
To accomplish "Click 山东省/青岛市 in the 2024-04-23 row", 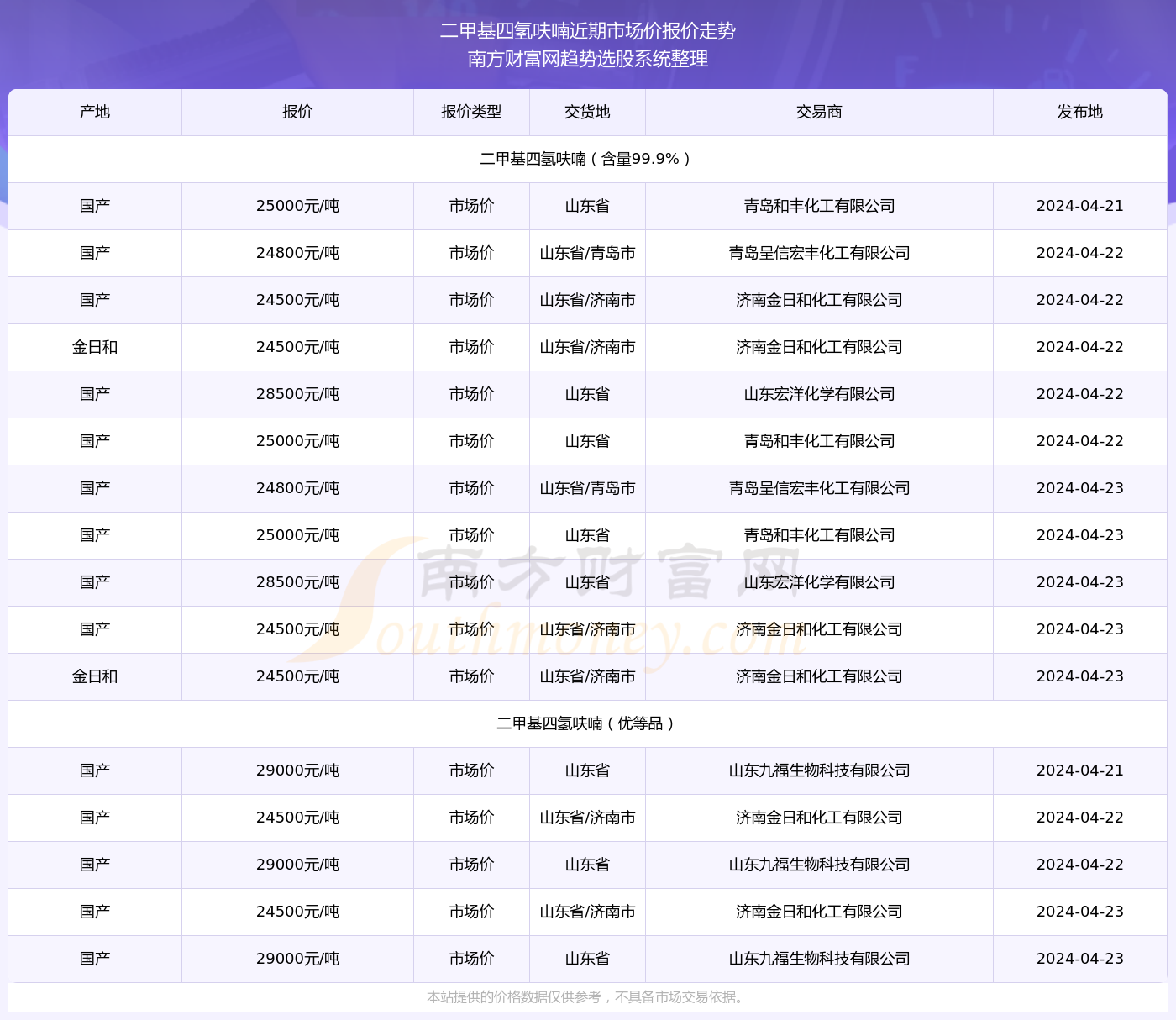I will [x=587, y=488].
